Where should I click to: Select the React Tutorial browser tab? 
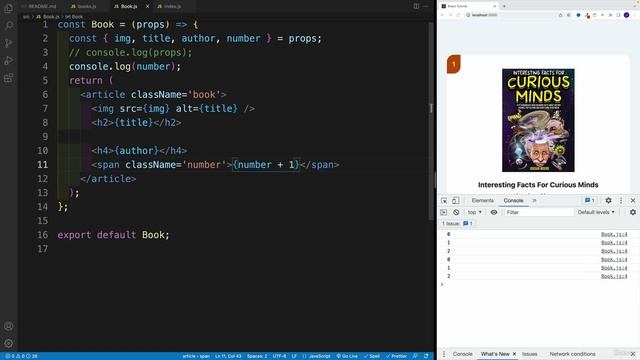pos(468,6)
